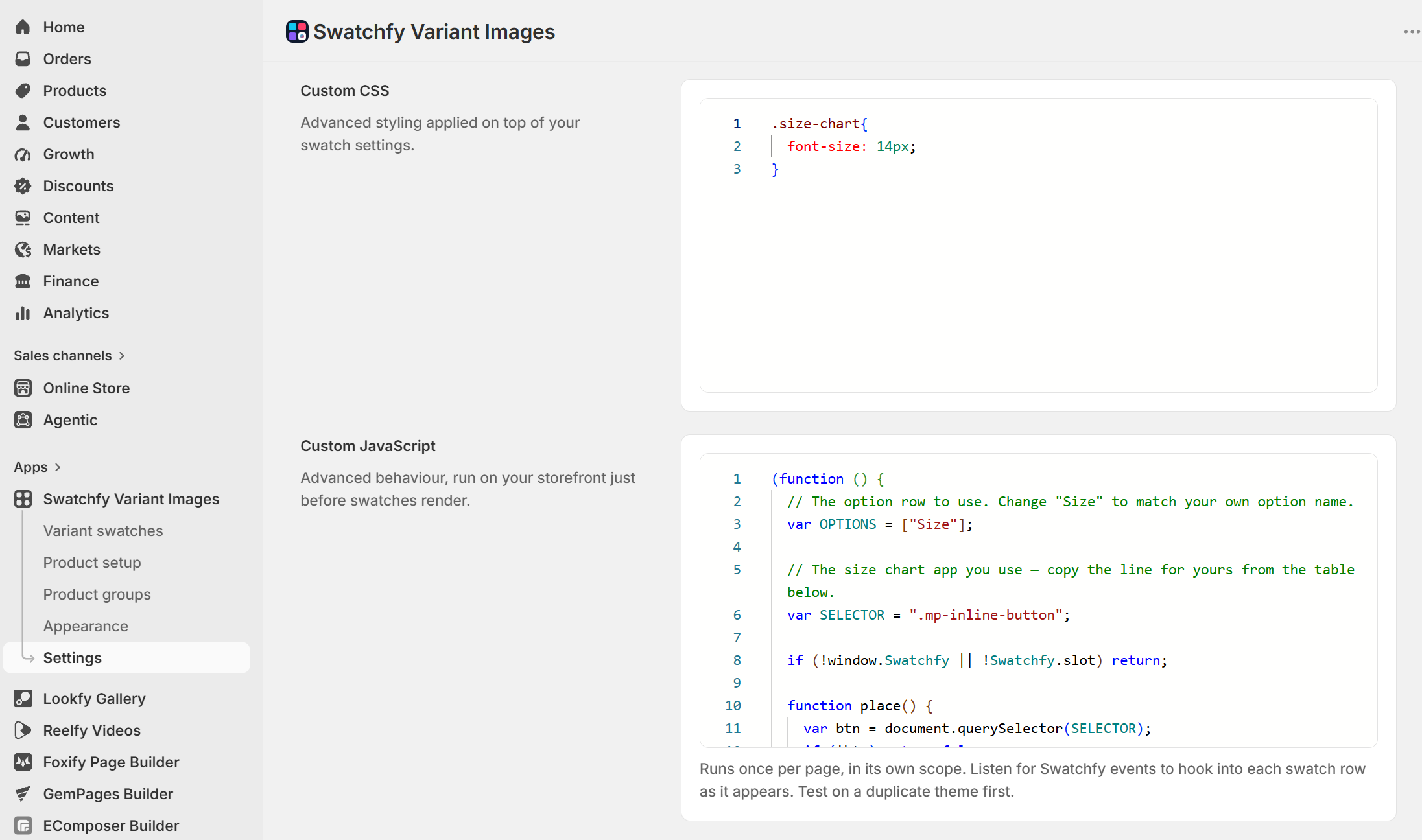The height and width of the screenshot is (840, 1422).
Task: Click the Home house icon
Action: pos(23,27)
